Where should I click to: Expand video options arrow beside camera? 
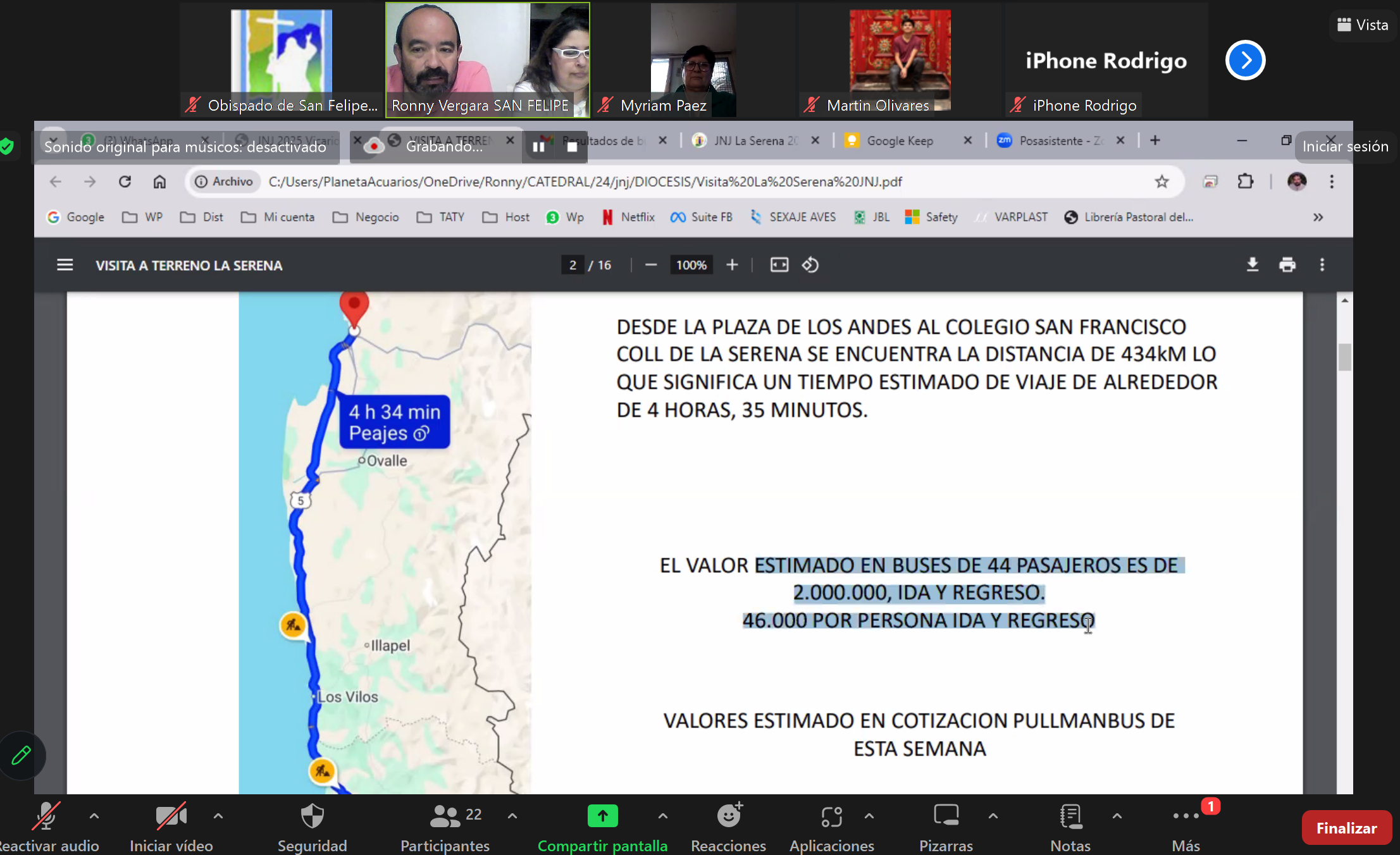pyautogui.click(x=218, y=816)
